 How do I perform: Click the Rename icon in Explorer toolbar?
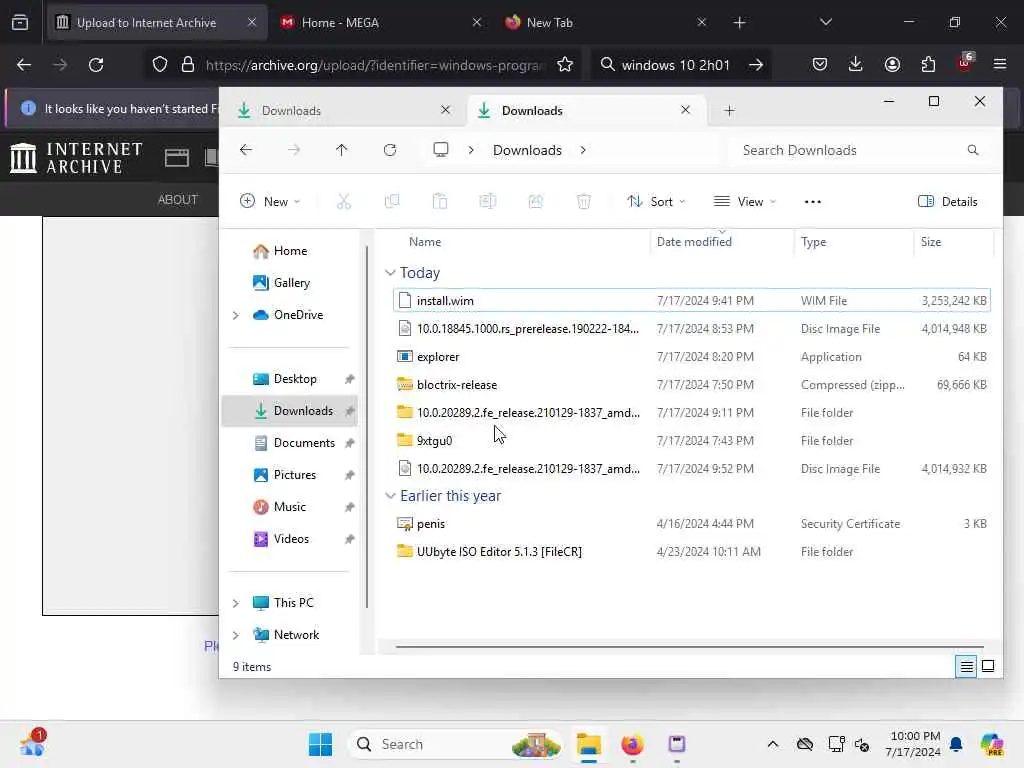click(x=488, y=202)
